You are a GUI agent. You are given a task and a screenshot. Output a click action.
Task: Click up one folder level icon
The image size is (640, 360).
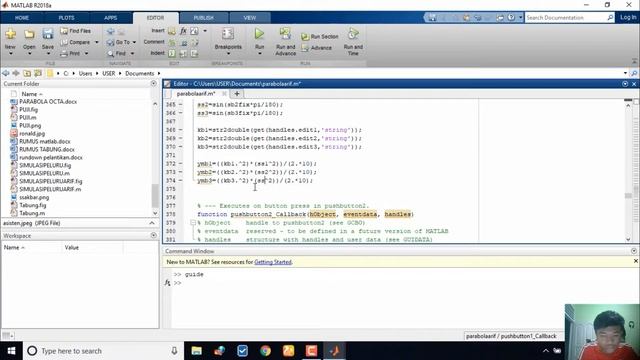tap(27, 73)
